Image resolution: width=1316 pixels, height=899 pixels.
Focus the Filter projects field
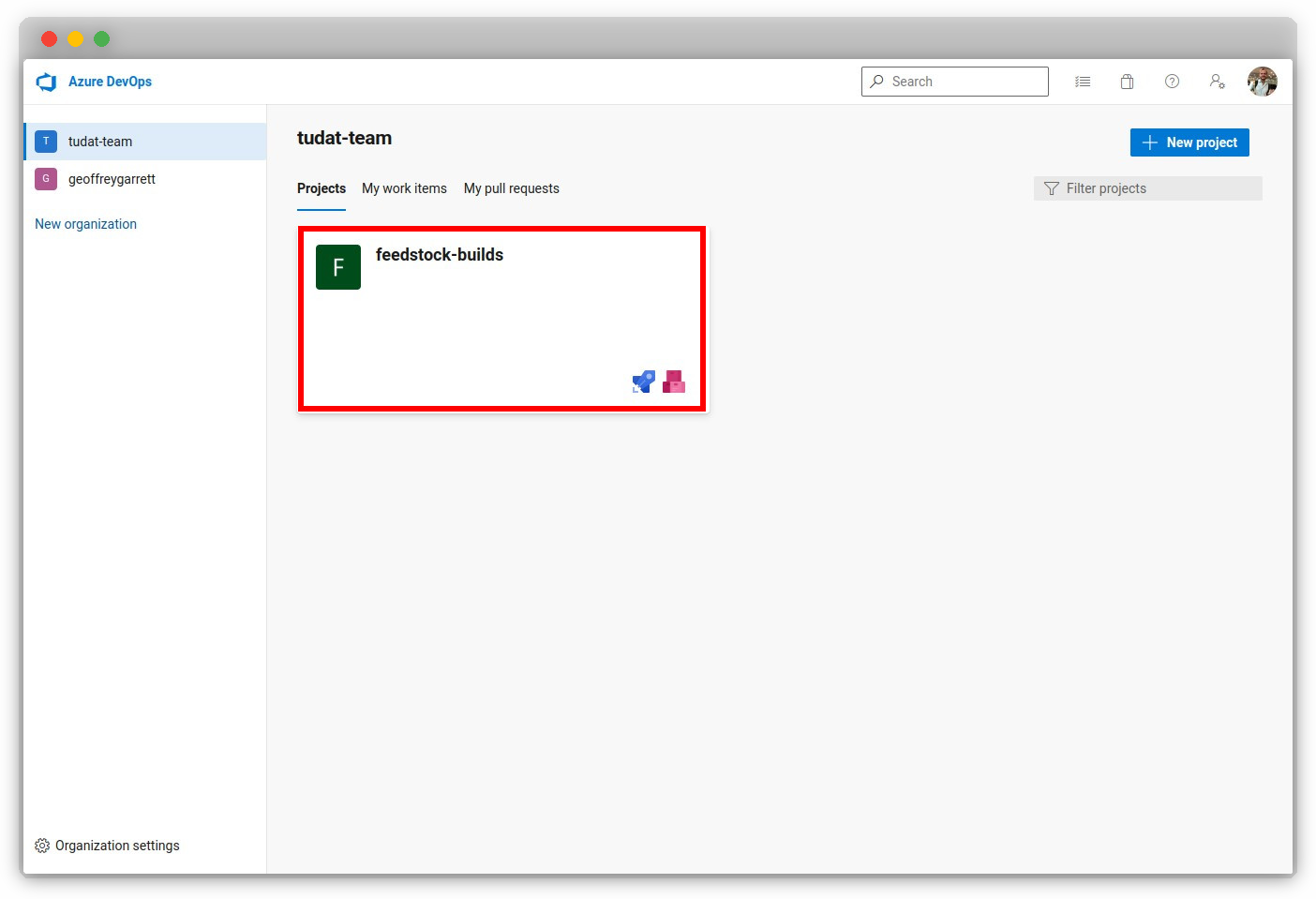(x=1148, y=188)
